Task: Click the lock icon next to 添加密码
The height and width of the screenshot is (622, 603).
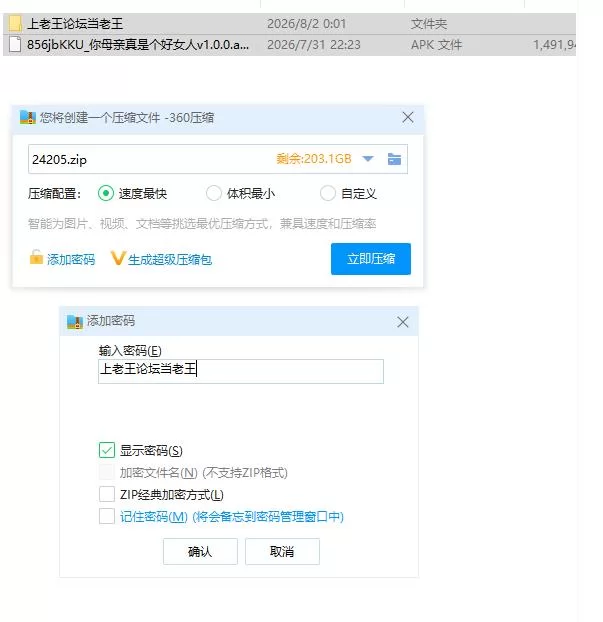Action: pos(36,257)
